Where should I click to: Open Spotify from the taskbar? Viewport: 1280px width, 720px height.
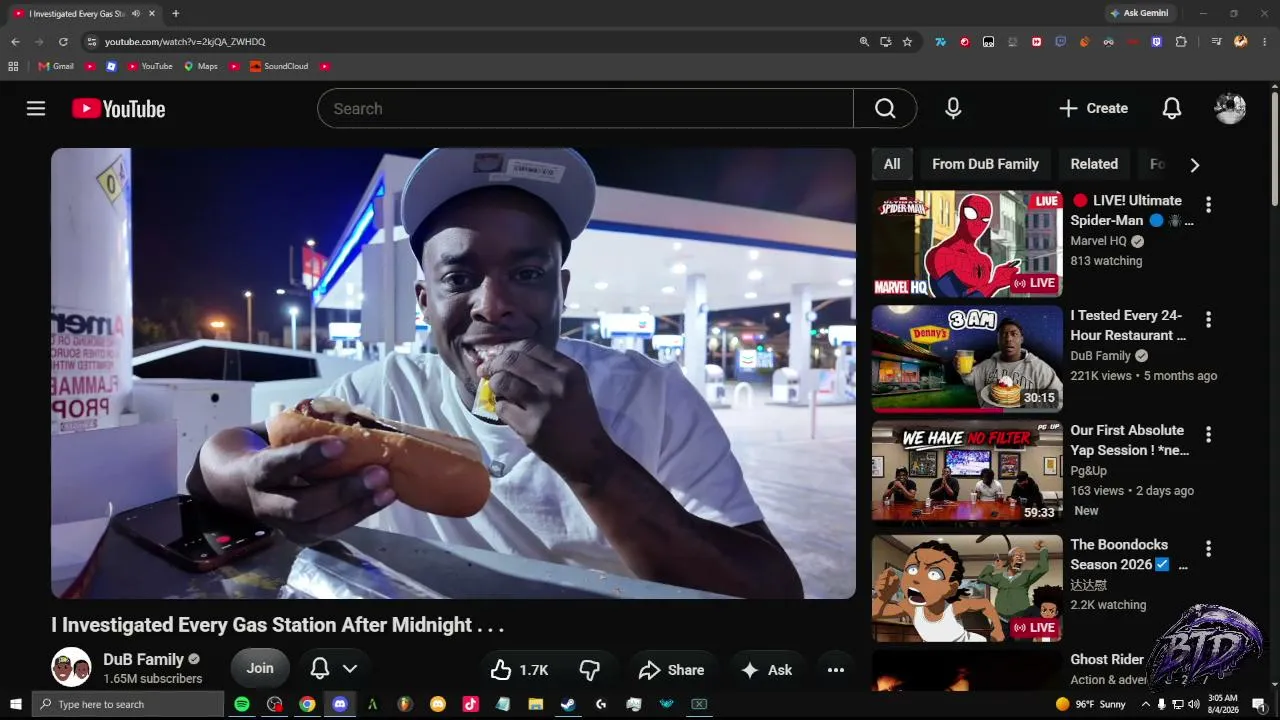(242, 704)
